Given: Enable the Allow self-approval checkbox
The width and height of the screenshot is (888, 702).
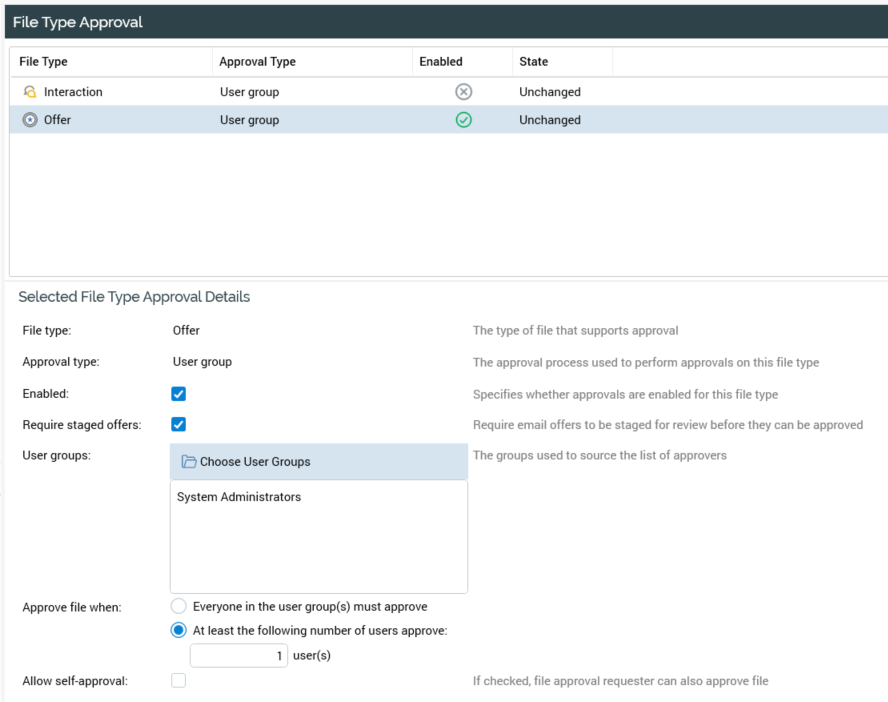Looking at the screenshot, I should tap(179, 681).
